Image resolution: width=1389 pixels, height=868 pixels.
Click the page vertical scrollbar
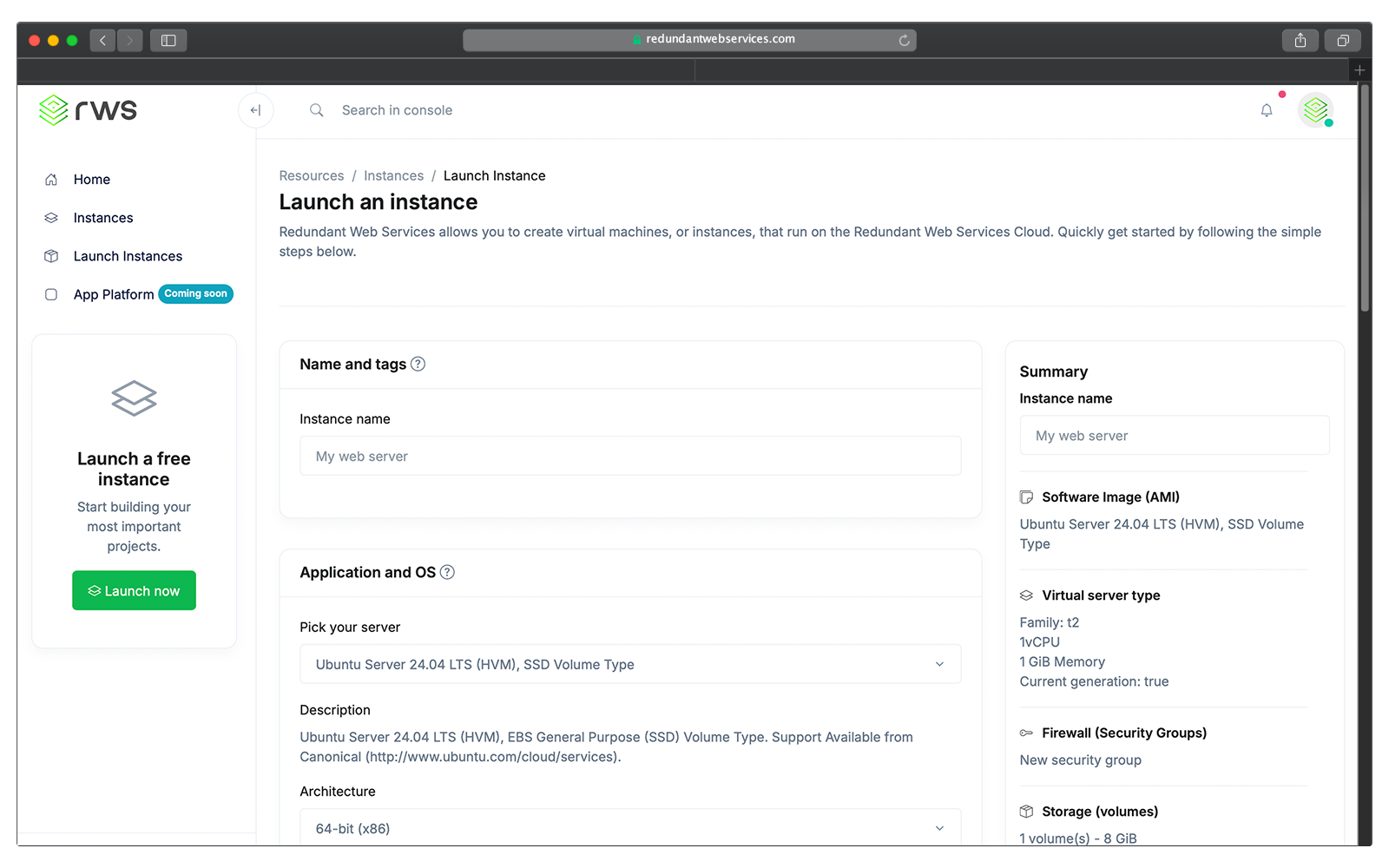pyautogui.click(x=1365, y=199)
